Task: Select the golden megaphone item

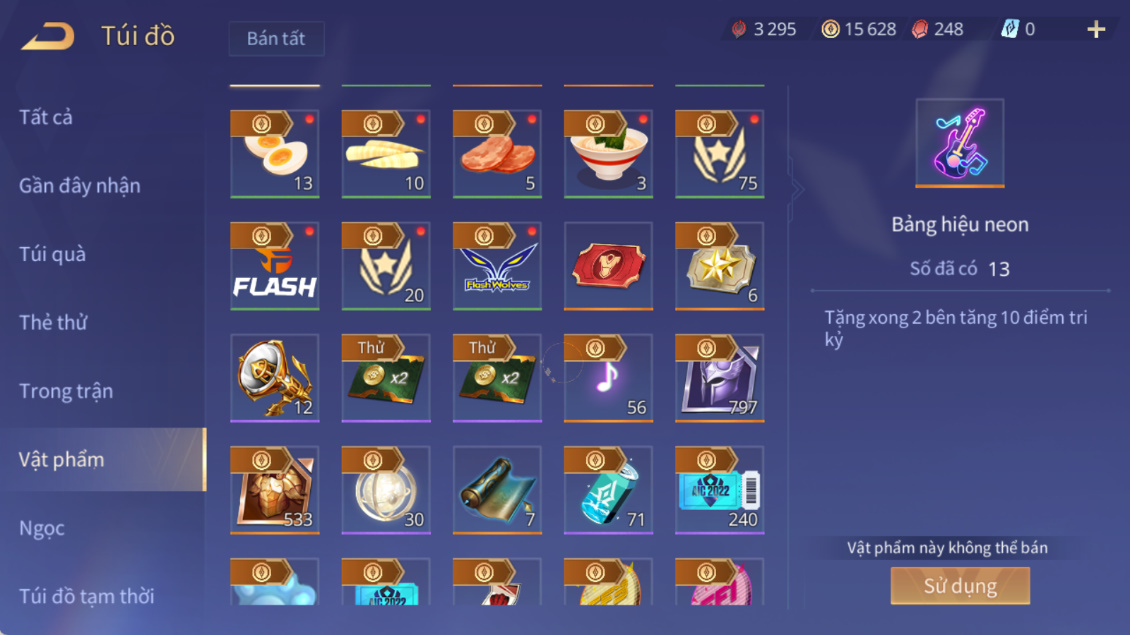Action: [x=275, y=378]
